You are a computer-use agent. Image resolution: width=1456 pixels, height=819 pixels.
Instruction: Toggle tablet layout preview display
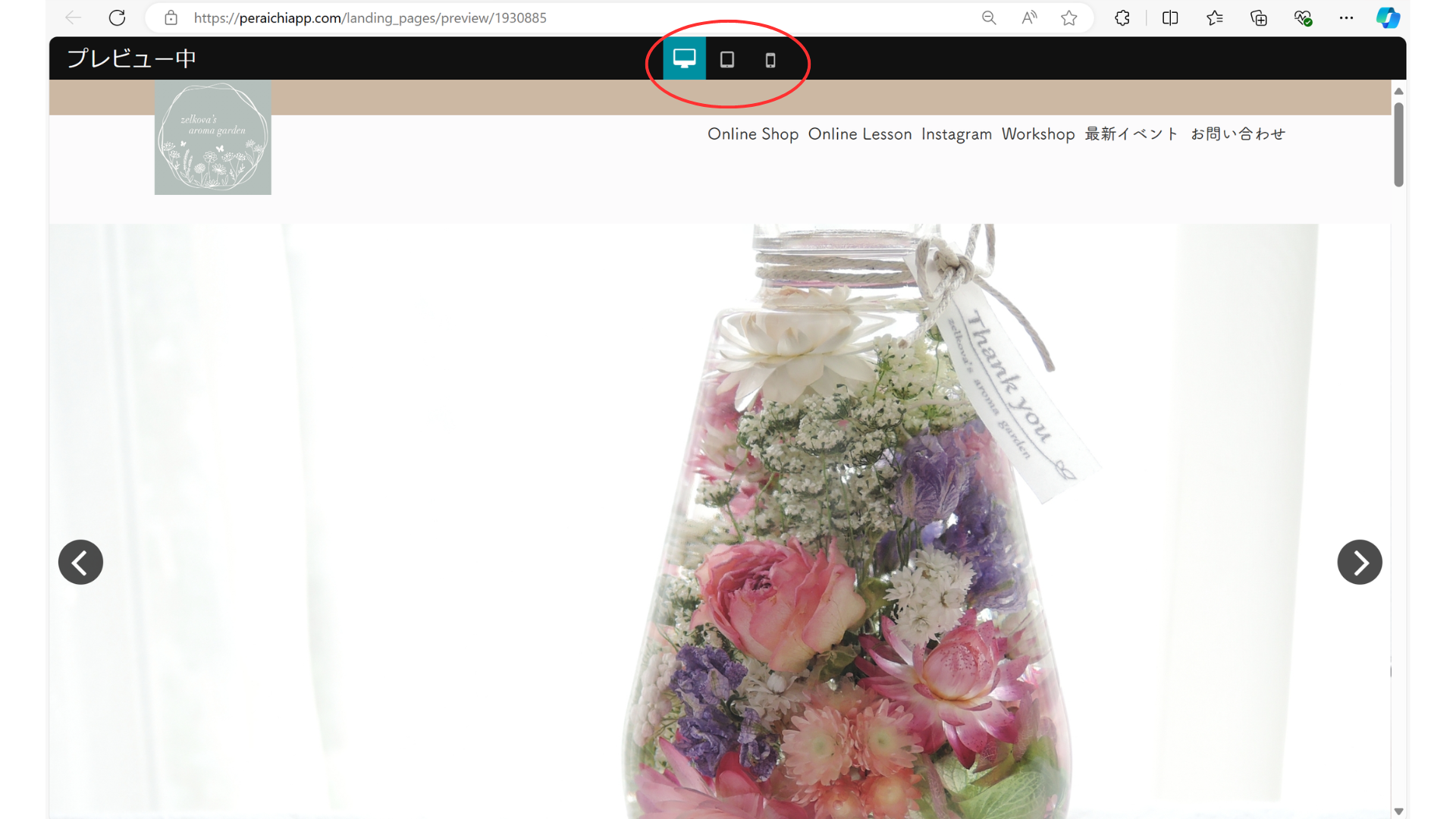click(x=727, y=58)
